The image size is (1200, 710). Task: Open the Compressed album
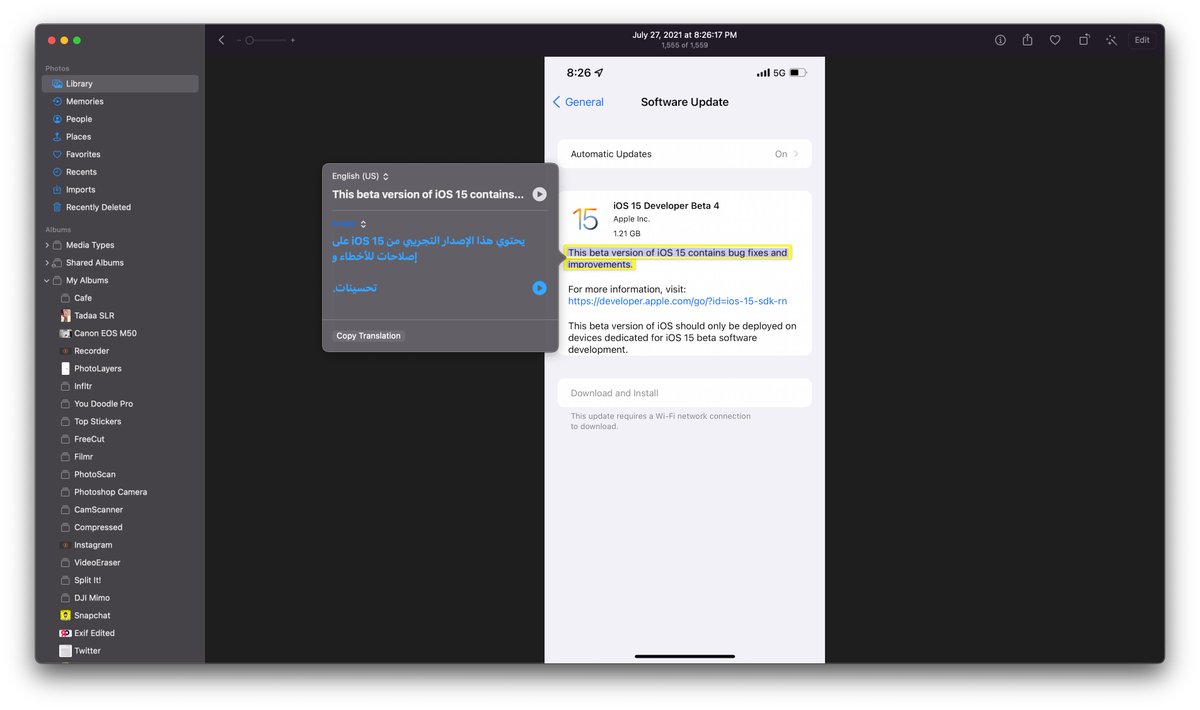coord(120,527)
